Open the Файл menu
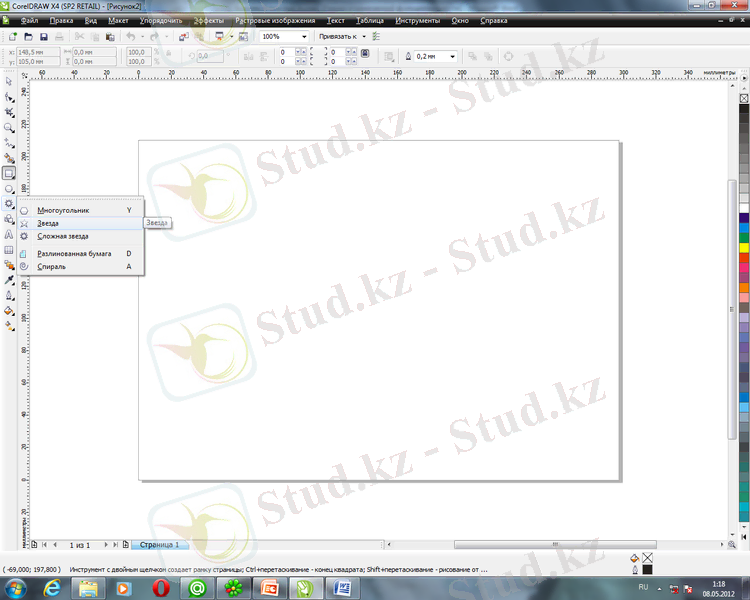Image resolution: width=750 pixels, height=600 pixels. [29, 21]
